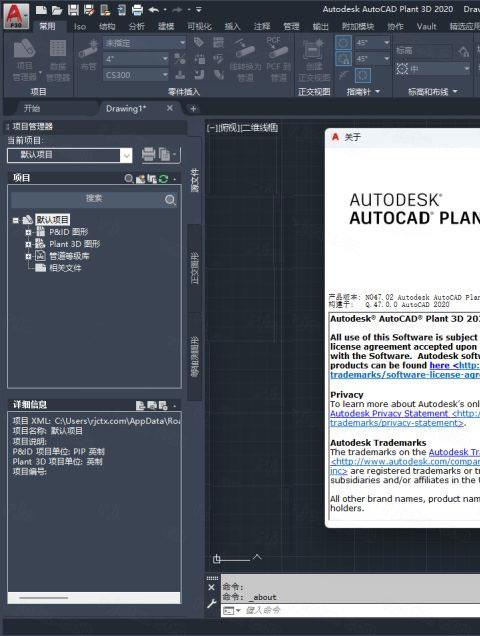Open the quick access toolbar customize dropdown
Image resolution: width=480 pixels, height=636 pixels.
click(198, 9)
